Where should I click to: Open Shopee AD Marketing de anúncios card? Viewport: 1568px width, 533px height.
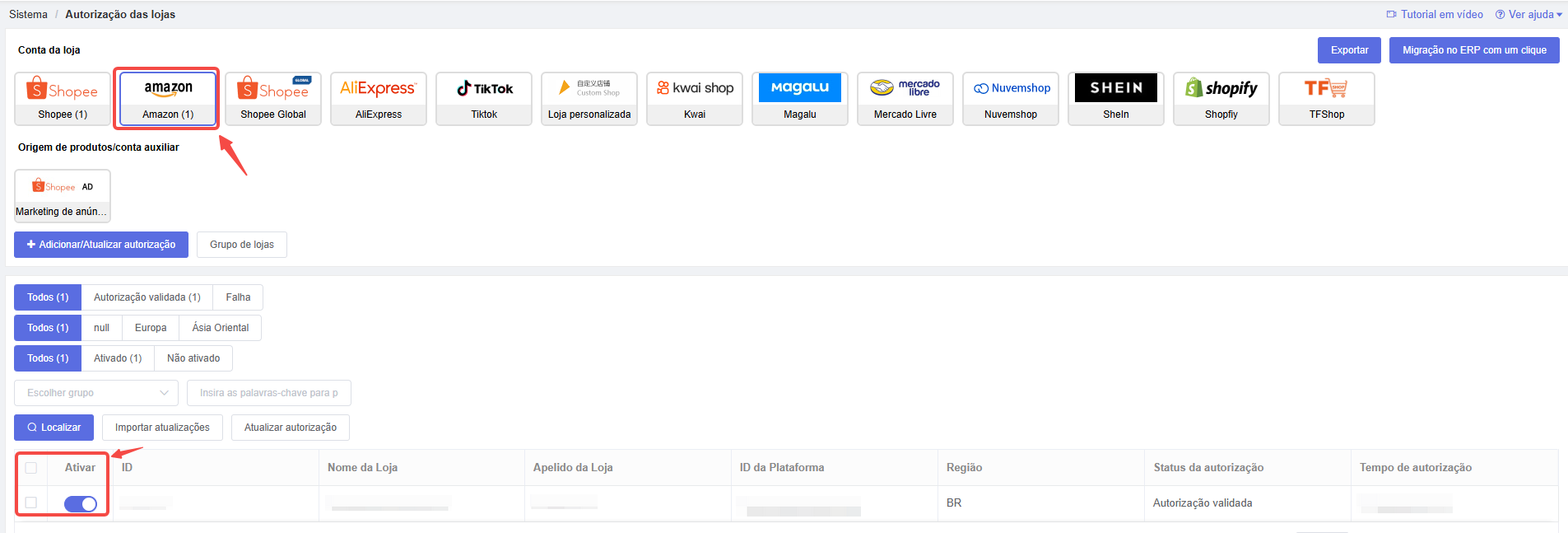point(63,196)
